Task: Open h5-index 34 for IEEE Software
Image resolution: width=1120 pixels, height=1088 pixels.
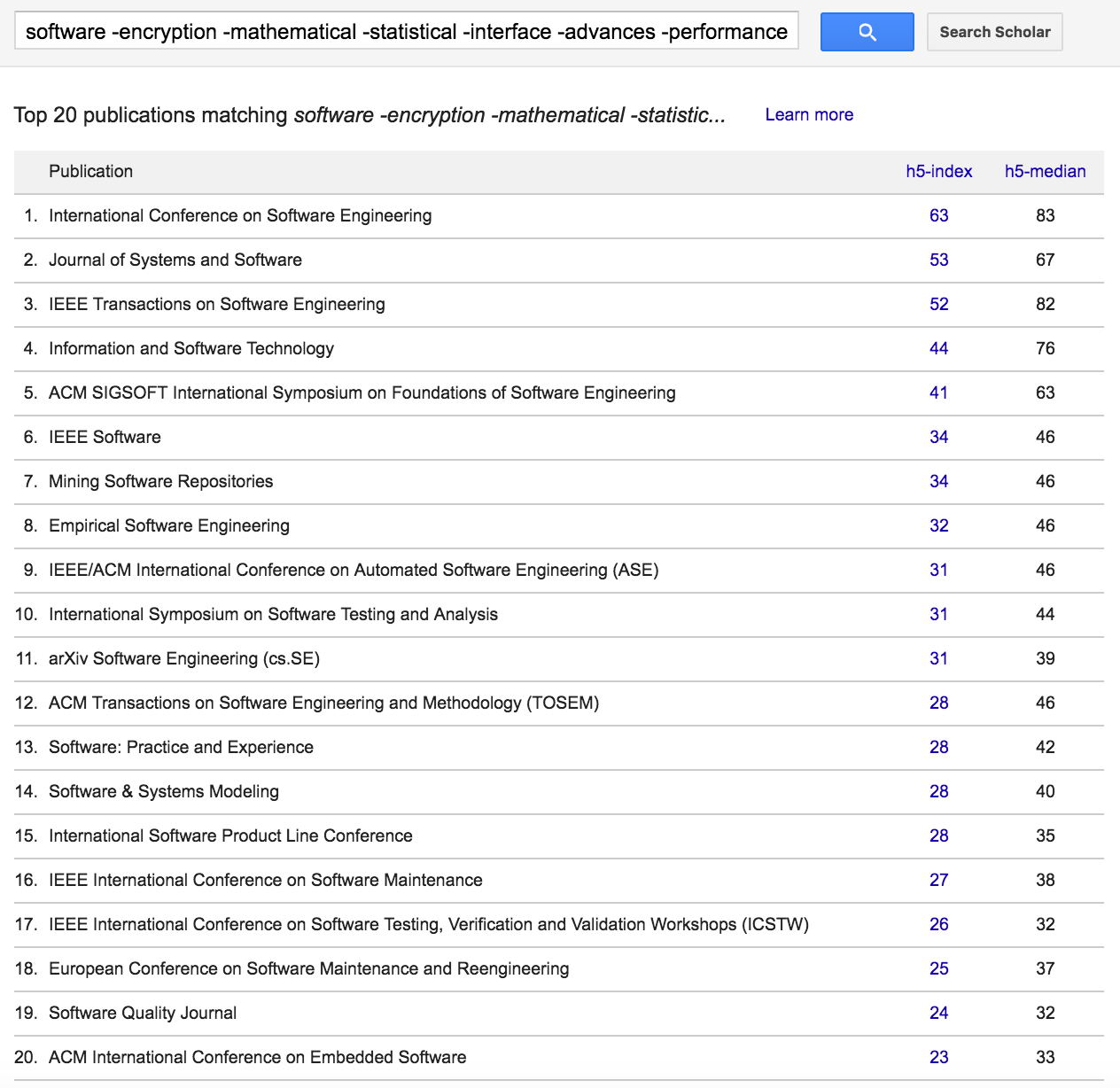Action: click(x=938, y=437)
